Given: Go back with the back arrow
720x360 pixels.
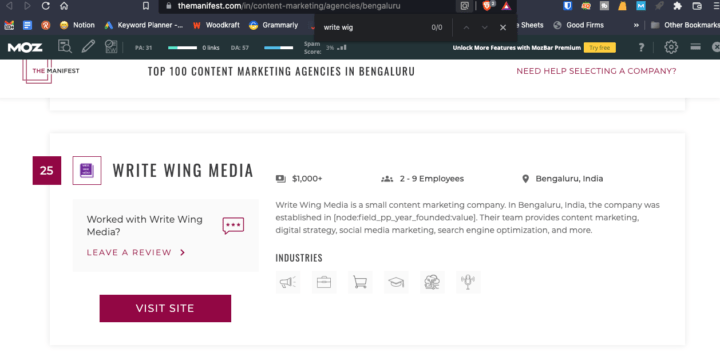Looking at the screenshot, I should point(9,6).
